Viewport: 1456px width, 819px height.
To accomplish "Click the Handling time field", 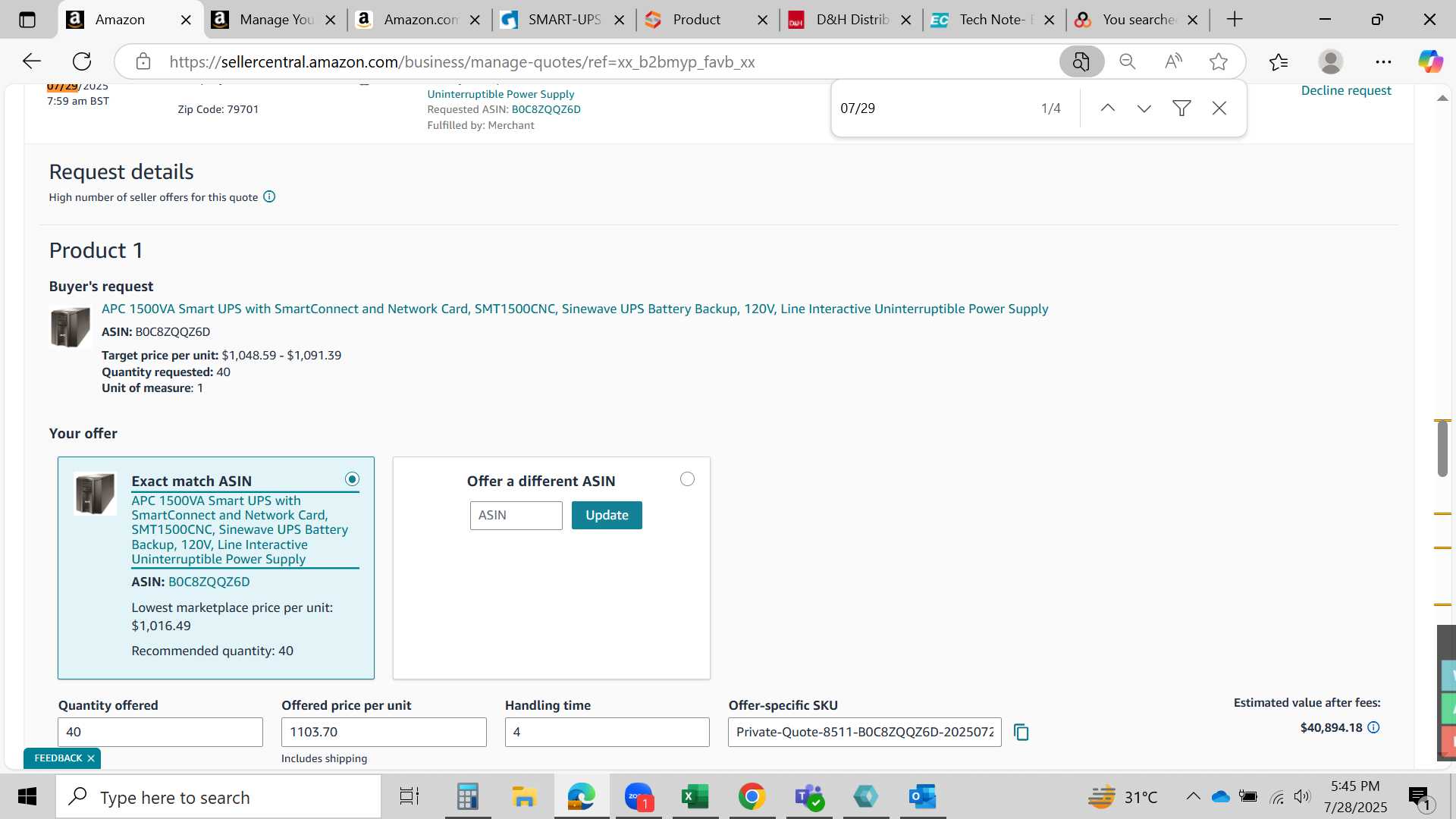I will [607, 732].
